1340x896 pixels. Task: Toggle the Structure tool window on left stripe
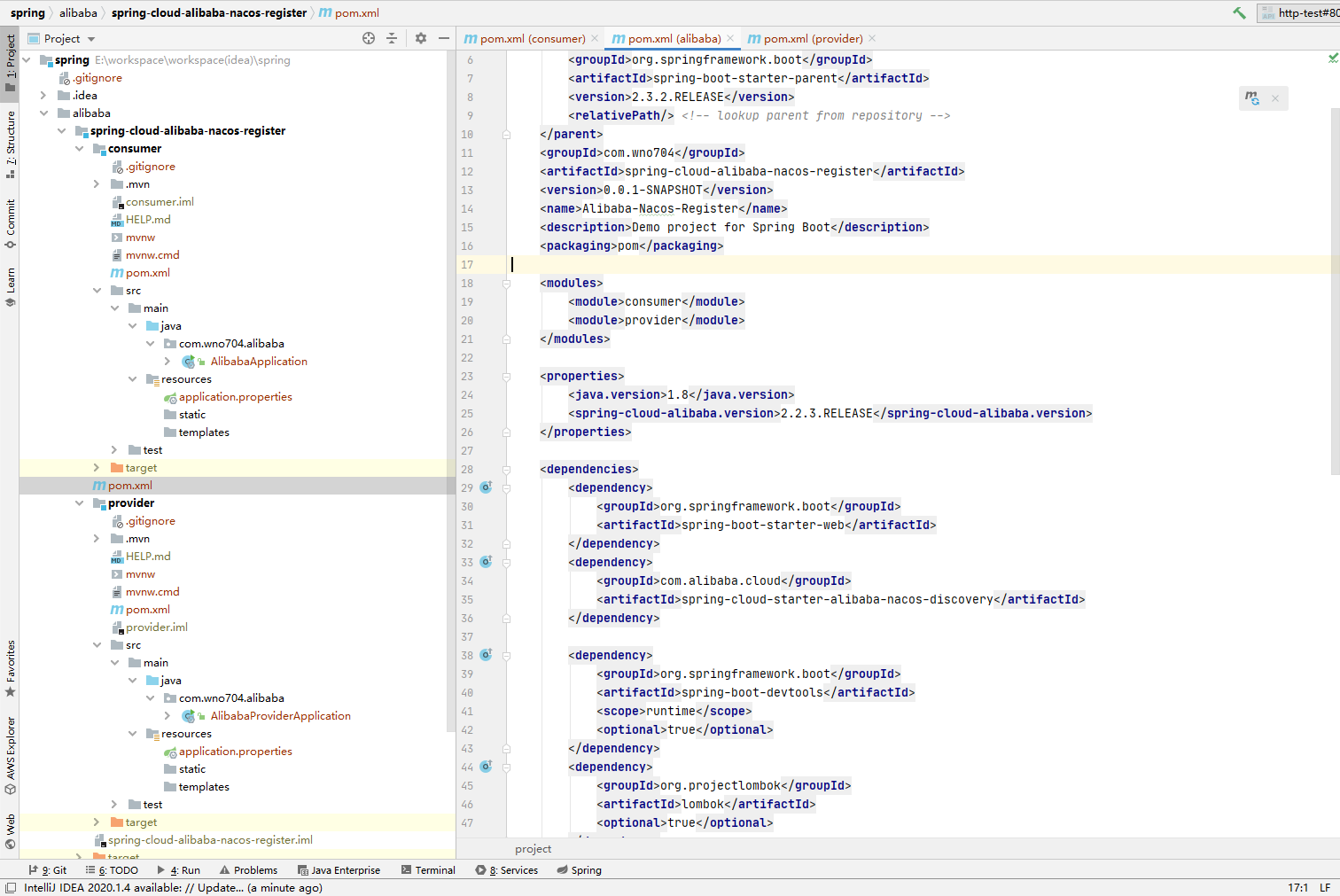pyautogui.click(x=10, y=142)
